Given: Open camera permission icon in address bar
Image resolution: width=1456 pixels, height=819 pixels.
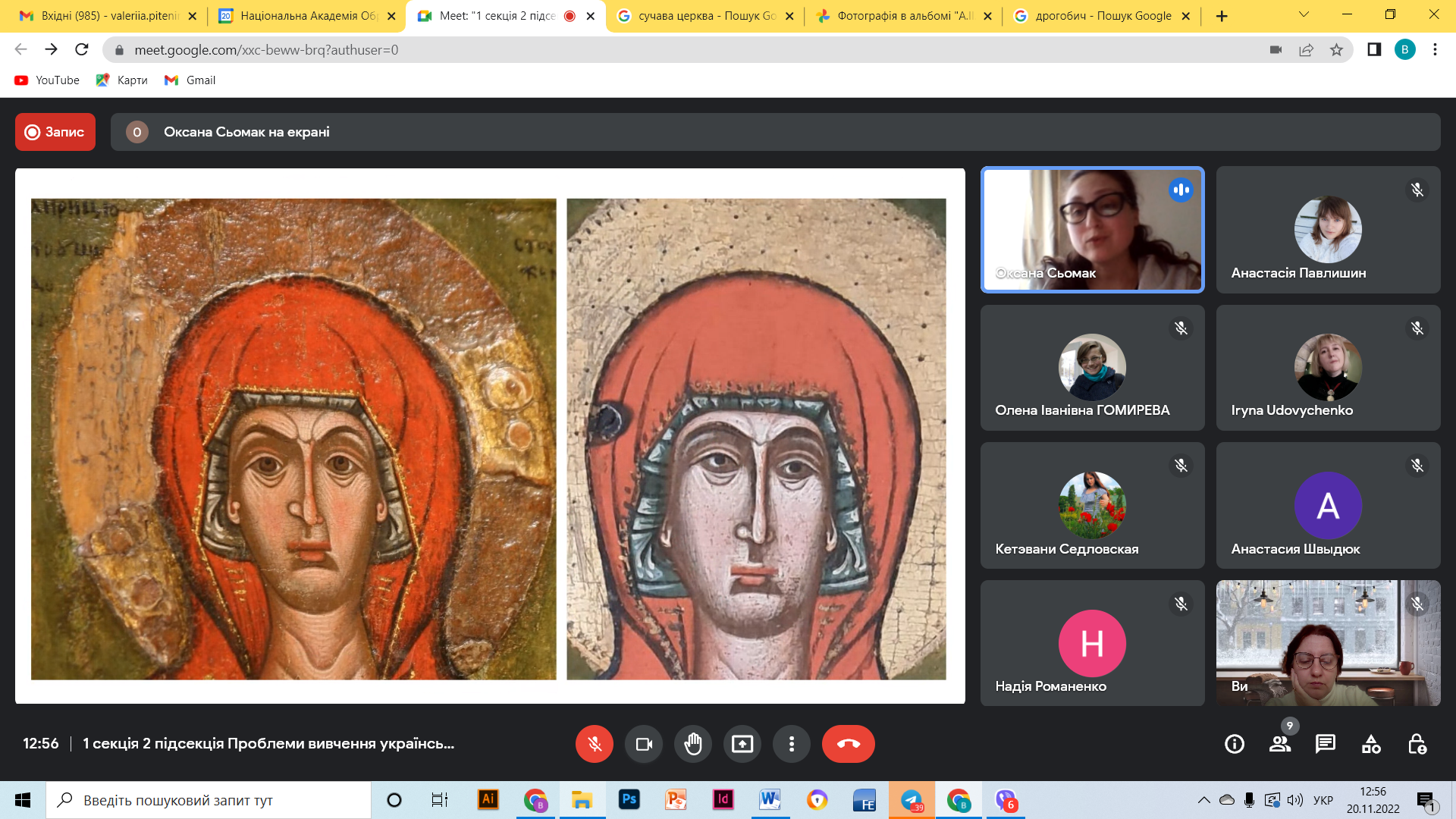Looking at the screenshot, I should point(1276,50).
